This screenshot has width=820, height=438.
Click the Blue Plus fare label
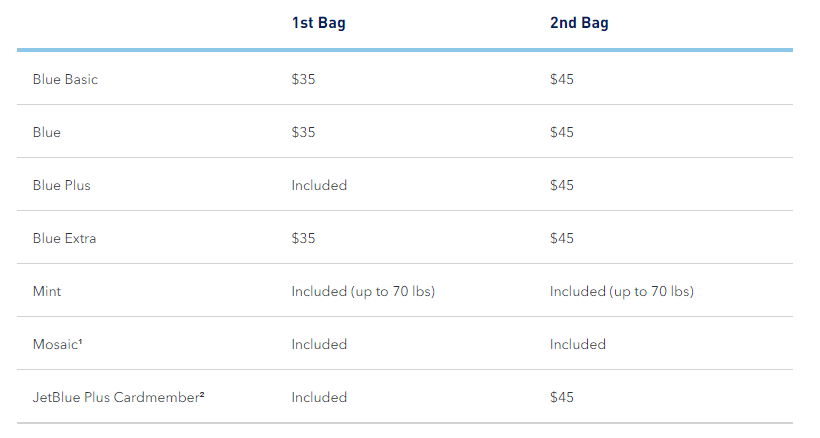(x=62, y=185)
